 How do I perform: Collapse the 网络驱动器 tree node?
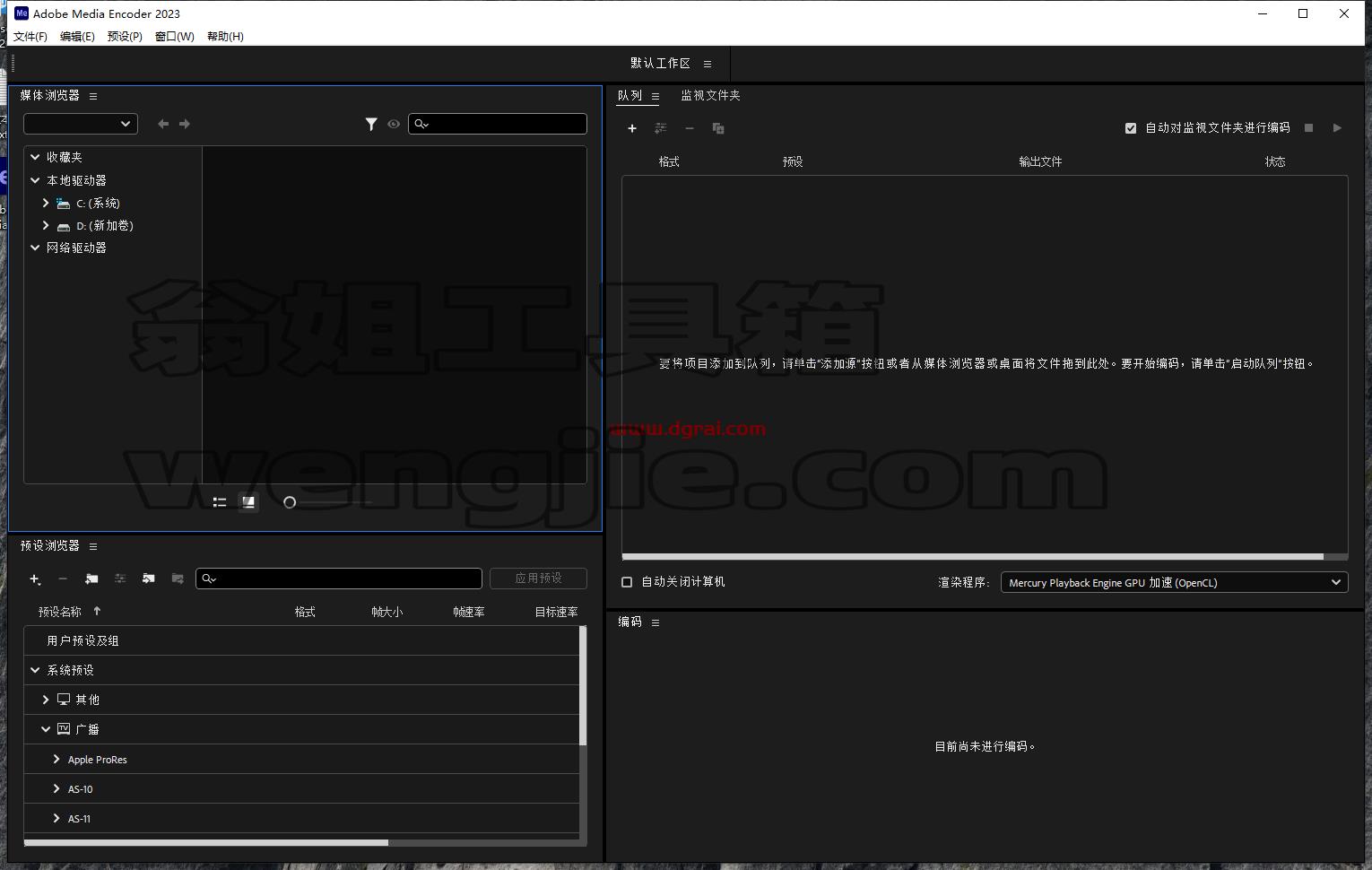pyautogui.click(x=35, y=248)
